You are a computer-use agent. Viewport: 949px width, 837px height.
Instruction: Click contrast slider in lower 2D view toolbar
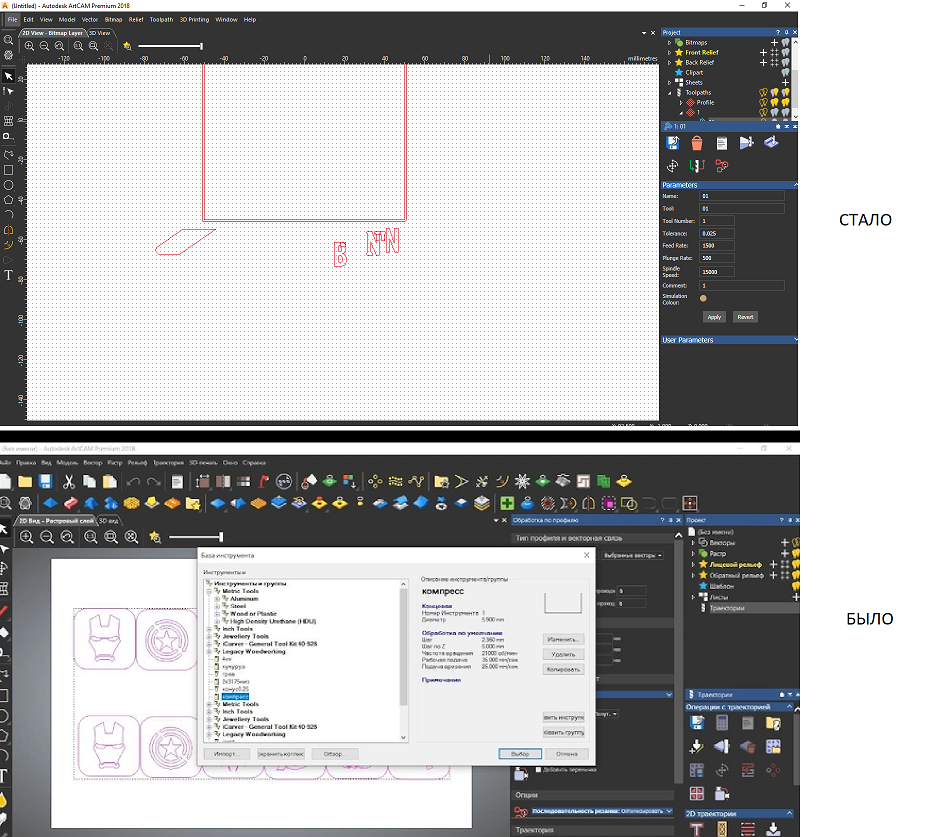pos(196,537)
